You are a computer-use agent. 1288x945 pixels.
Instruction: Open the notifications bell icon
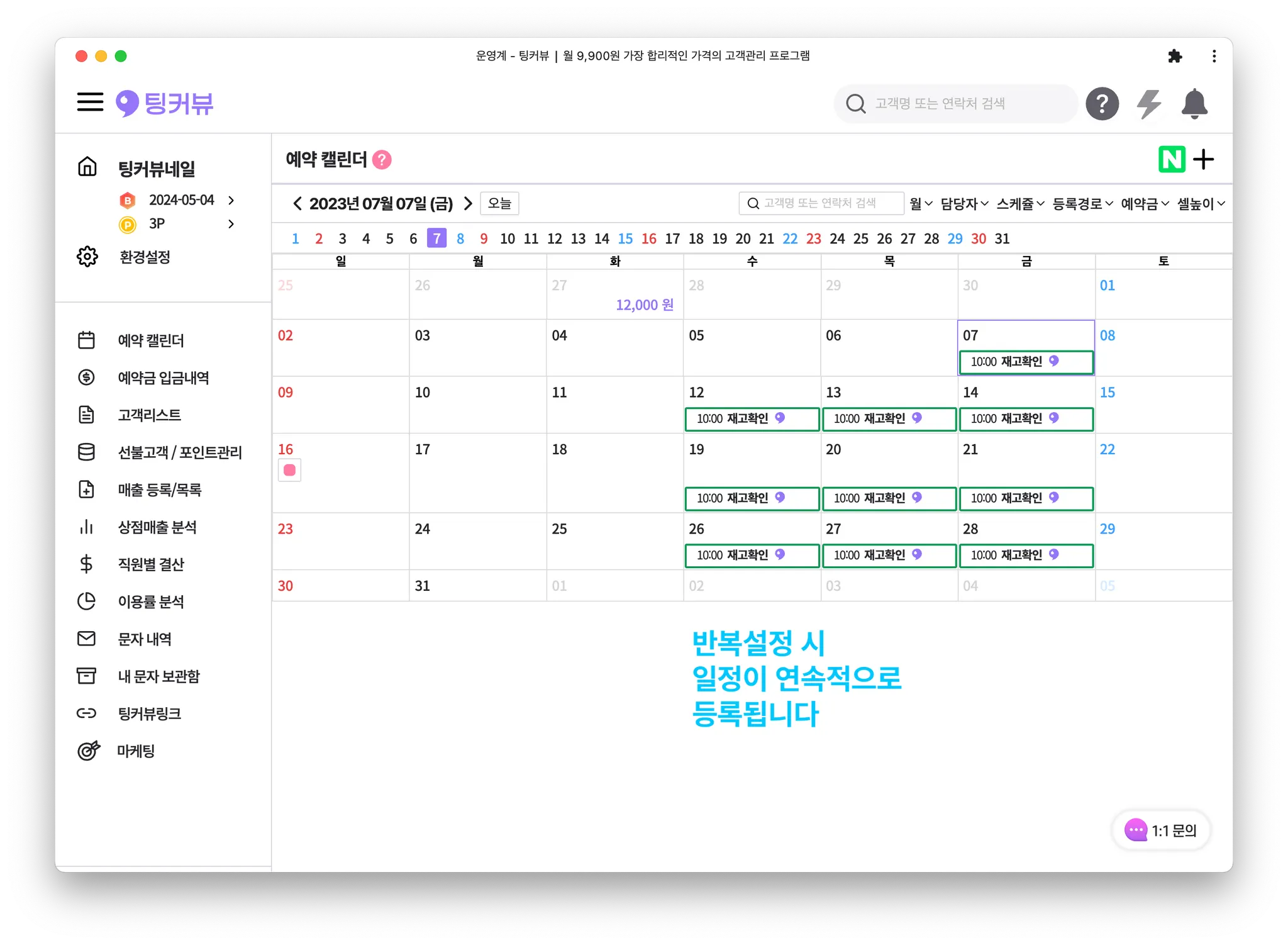pos(1194,104)
